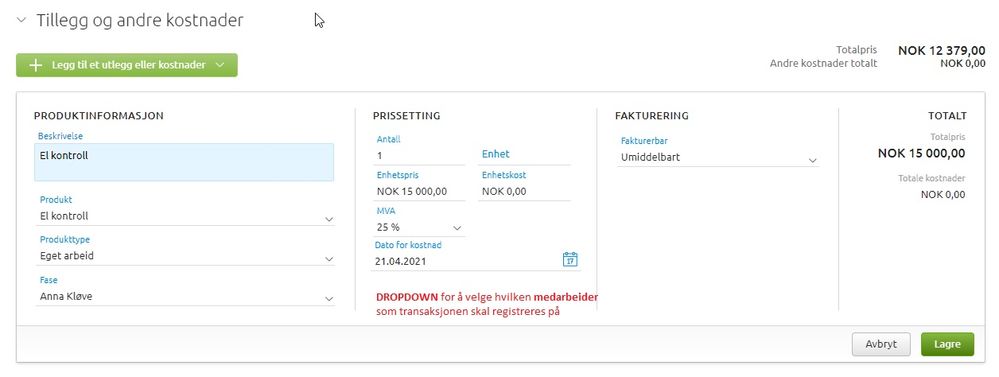Click the Totale kostnader label
The width and height of the screenshot is (999, 377).
[x=931, y=178]
